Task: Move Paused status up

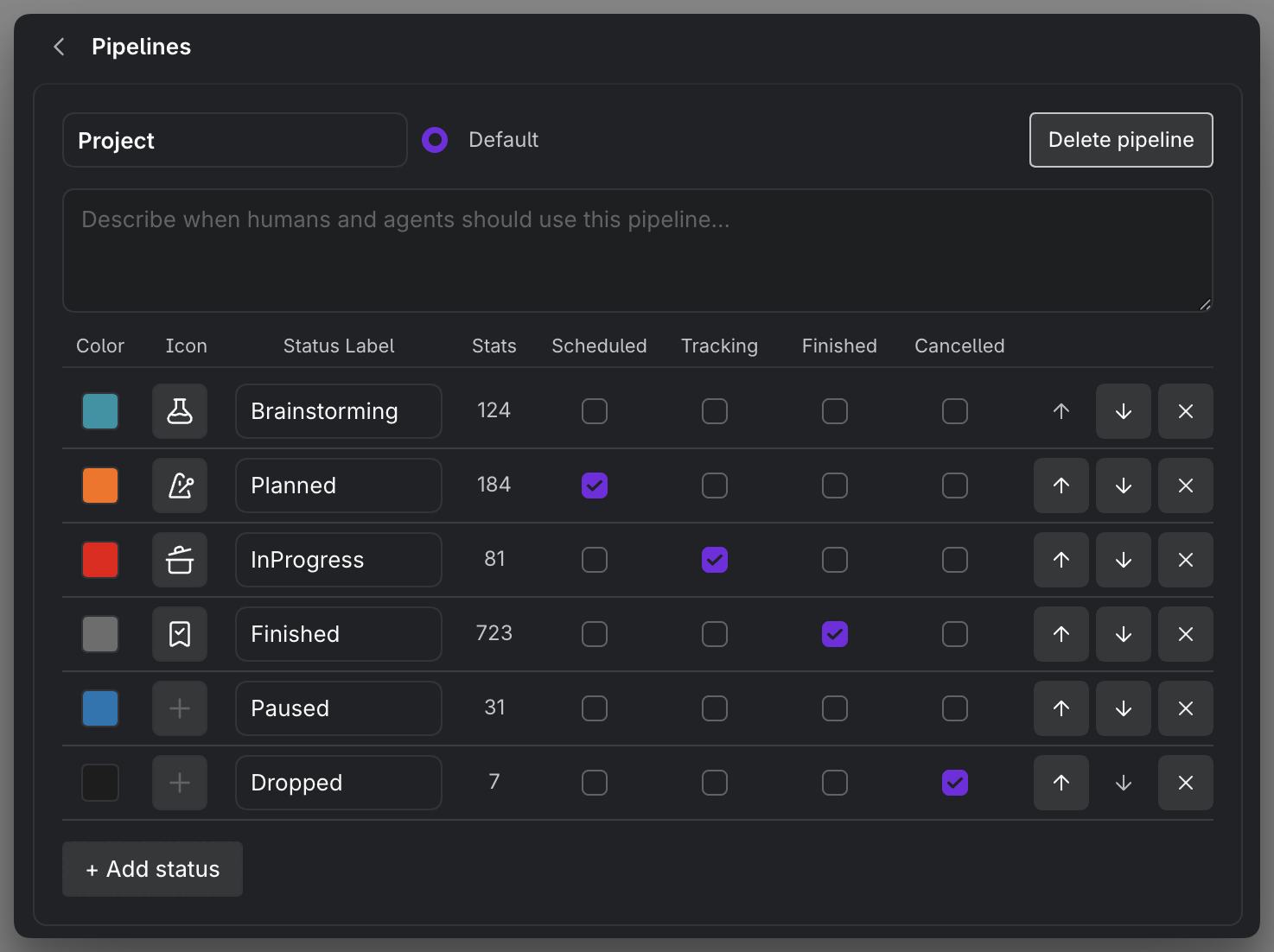Action: 1061,708
